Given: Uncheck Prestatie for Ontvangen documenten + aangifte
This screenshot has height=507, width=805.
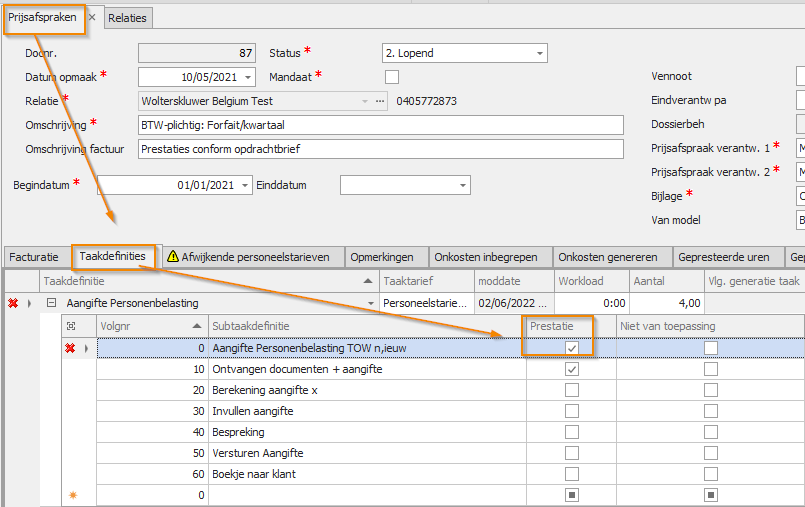Looking at the screenshot, I should click(571, 369).
